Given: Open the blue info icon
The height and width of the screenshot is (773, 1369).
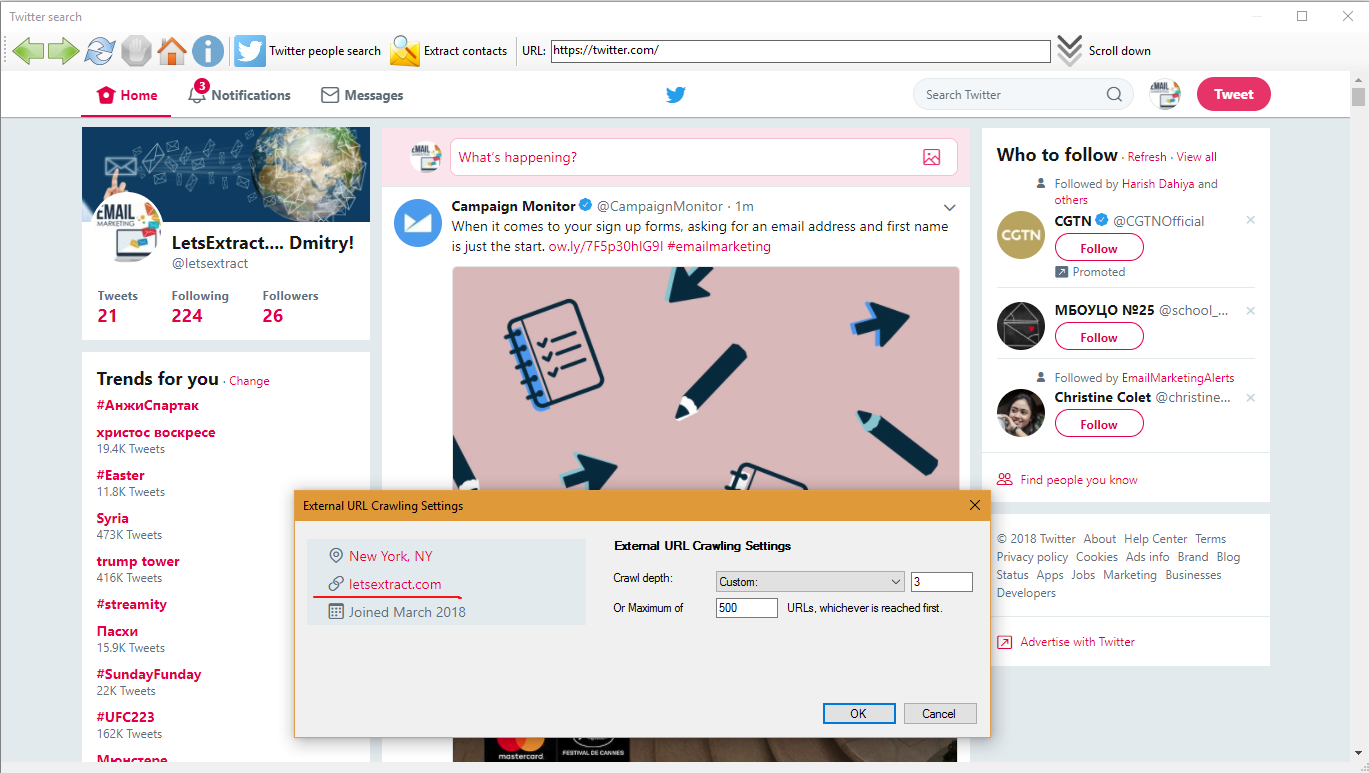Looking at the screenshot, I should click(208, 51).
